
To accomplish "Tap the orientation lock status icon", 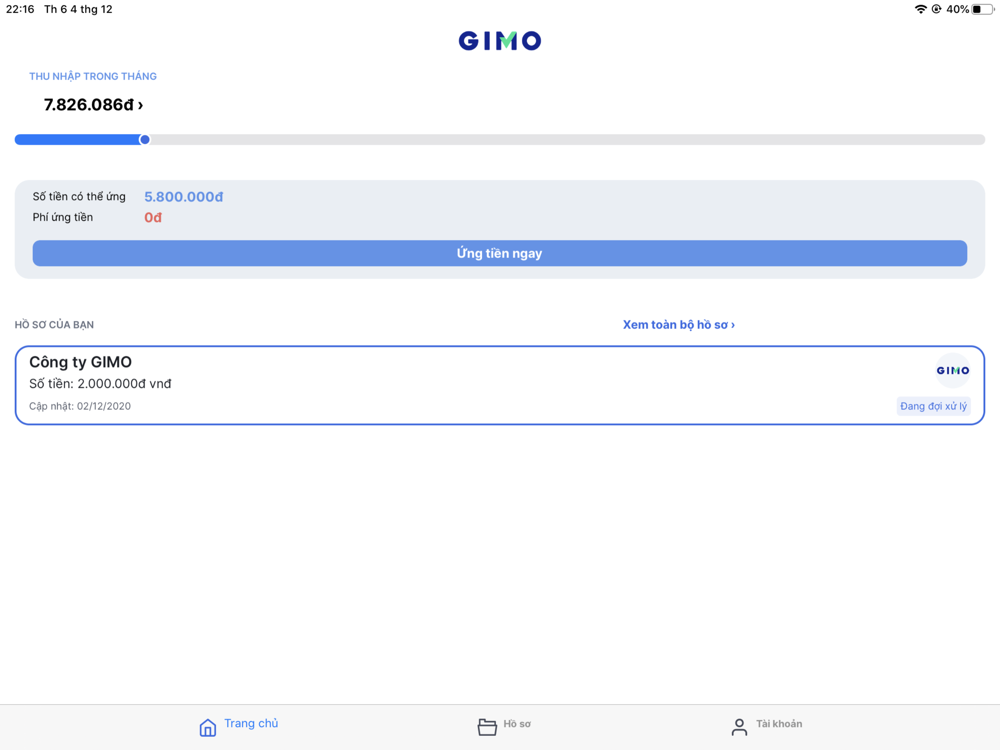I will [x=936, y=9].
